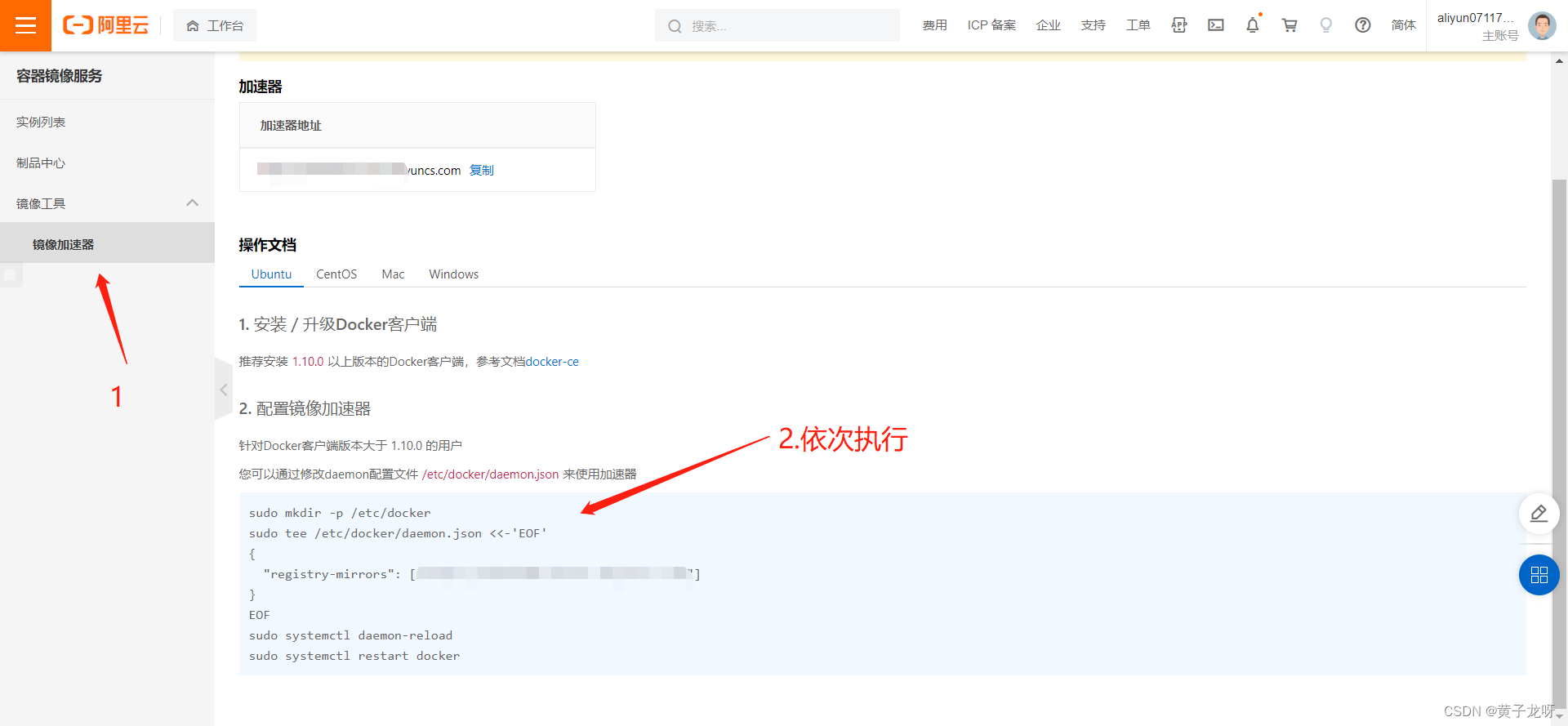Click the /etc/docker/daemon.json path text
Viewport: 1568px width, 726px height.
[490, 474]
